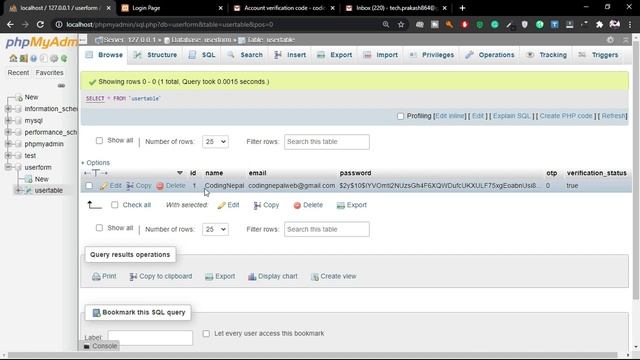Open the Insert tab
640x360 pixels.
[x=290, y=55]
